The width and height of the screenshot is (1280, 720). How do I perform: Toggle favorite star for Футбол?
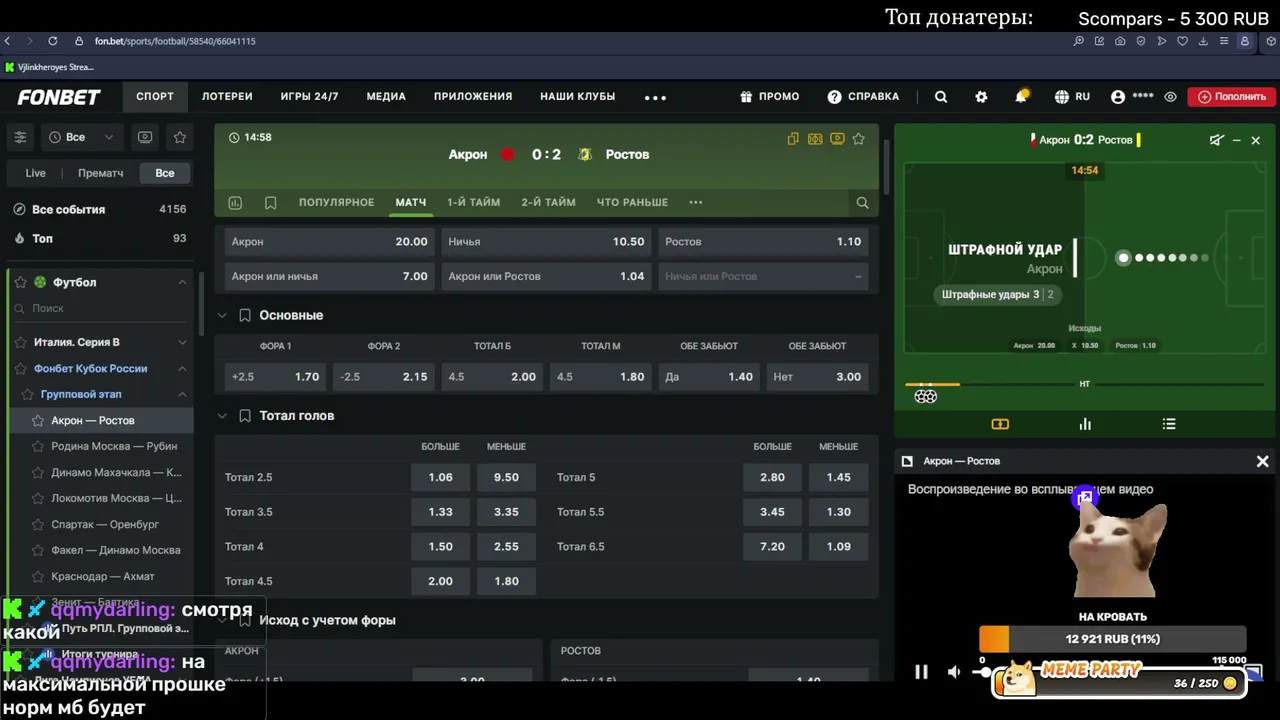20,282
